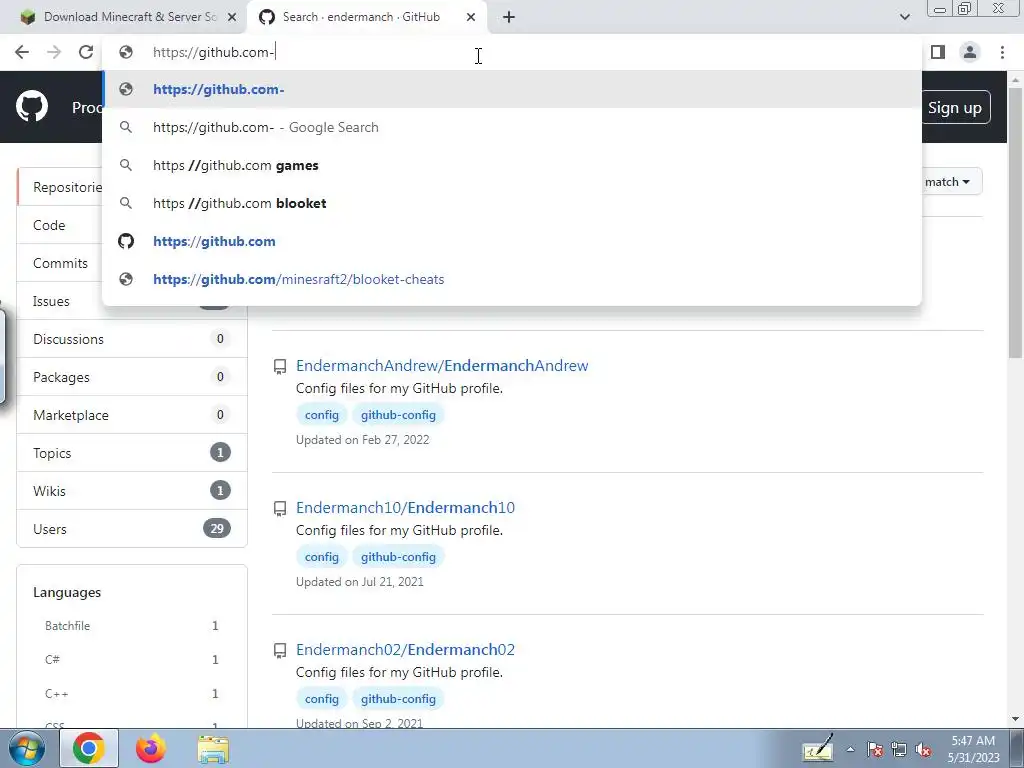Image resolution: width=1024 pixels, height=768 pixels.
Task: Click the scrollbar down arrow
Action: pos(1015,719)
